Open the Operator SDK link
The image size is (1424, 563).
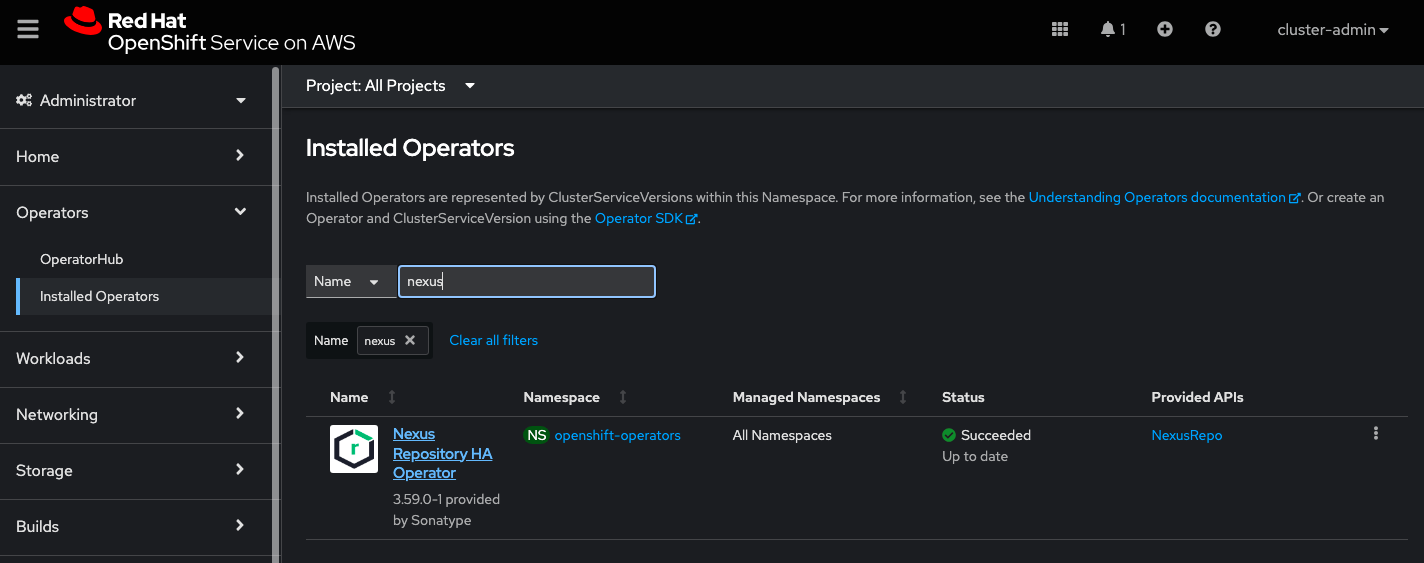point(645,218)
